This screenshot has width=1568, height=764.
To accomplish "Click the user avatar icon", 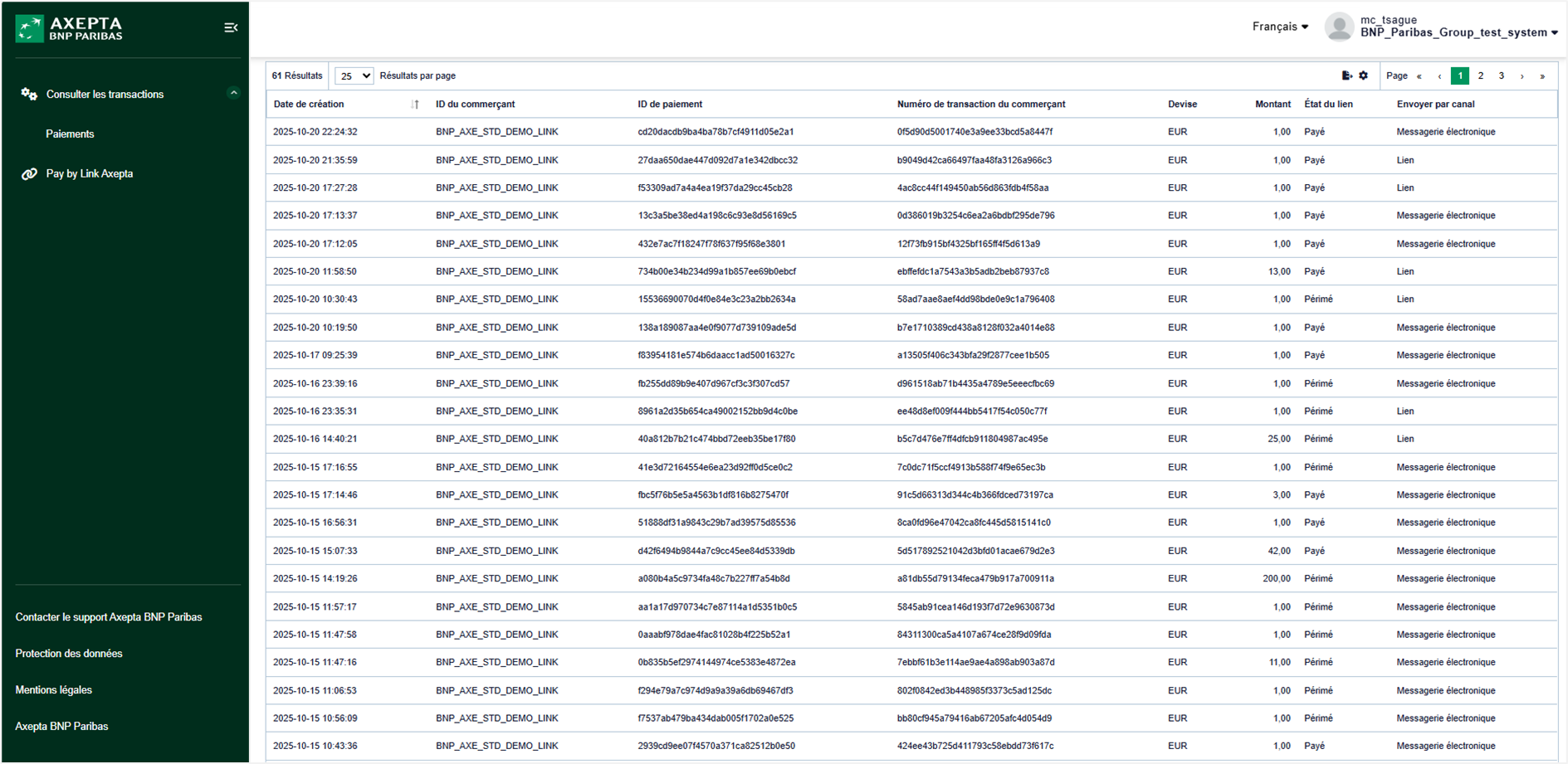I will click(1338, 27).
